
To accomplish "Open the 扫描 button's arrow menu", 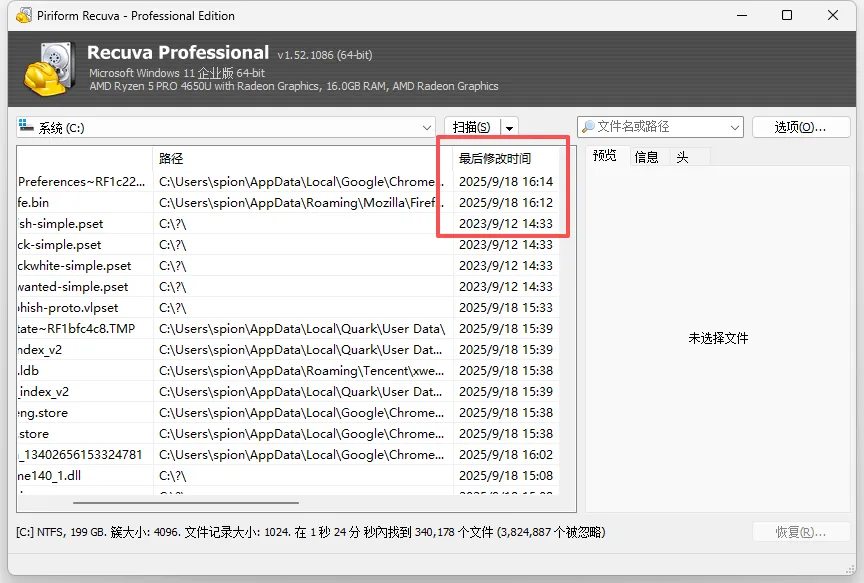I will coord(510,128).
